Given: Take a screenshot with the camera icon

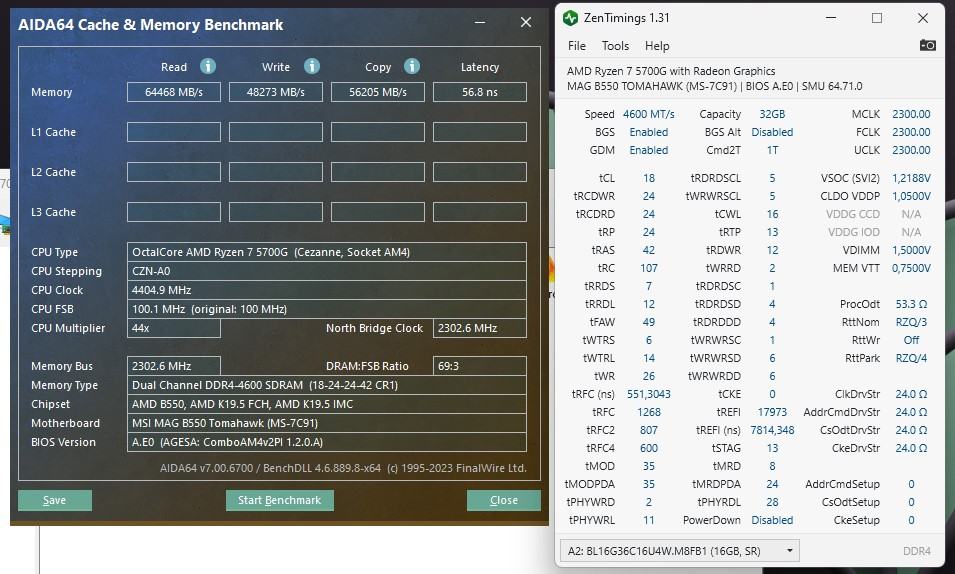Looking at the screenshot, I should pyautogui.click(x=928, y=45).
